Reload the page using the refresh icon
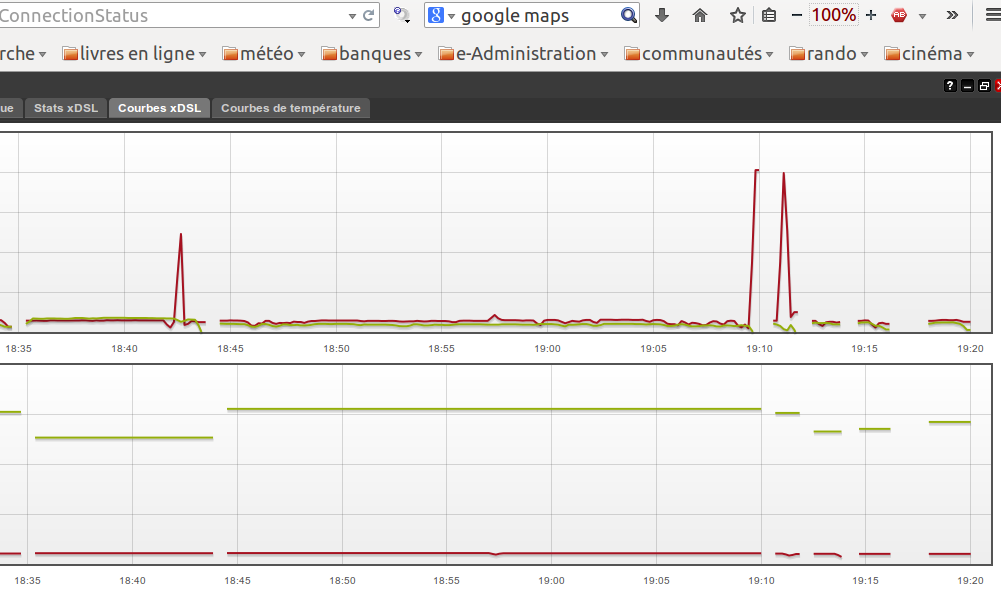The width and height of the screenshot is (1001, 589). (x=369, y=15)
